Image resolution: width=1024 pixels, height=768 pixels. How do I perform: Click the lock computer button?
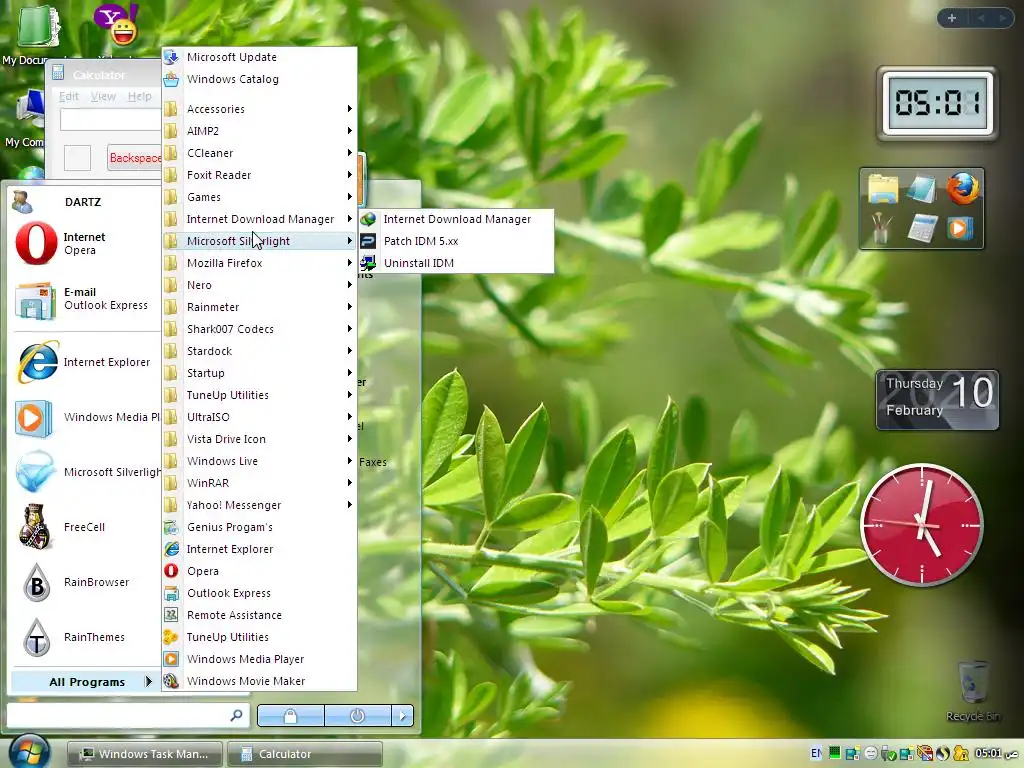pyautogui.click(x=291, y=716)
